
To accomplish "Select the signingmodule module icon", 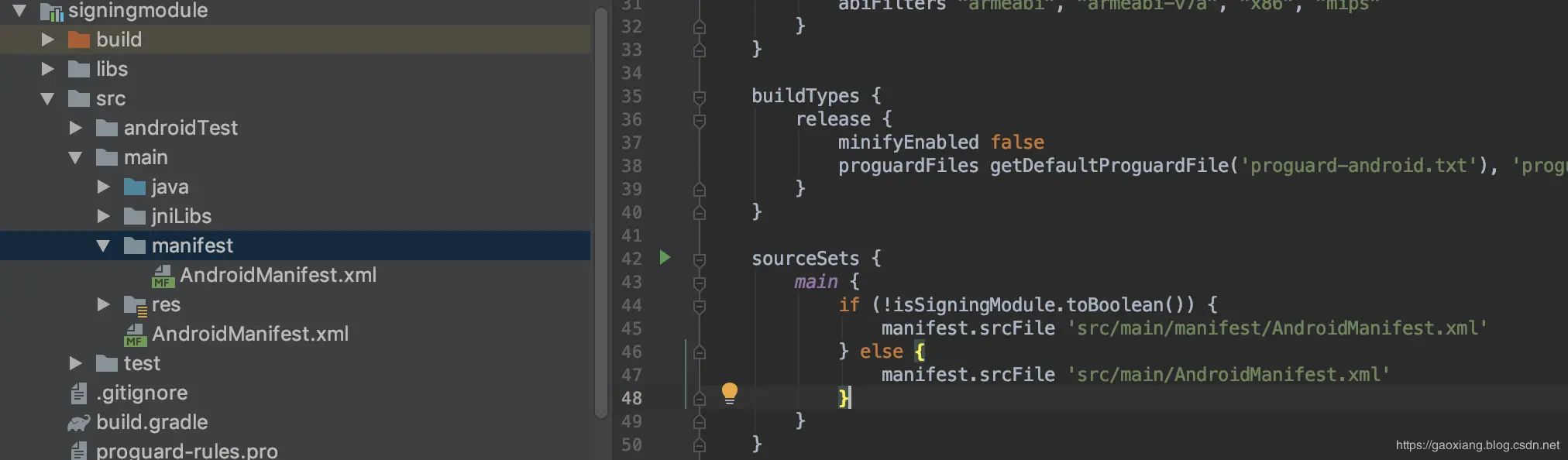I will coord(51,12).
